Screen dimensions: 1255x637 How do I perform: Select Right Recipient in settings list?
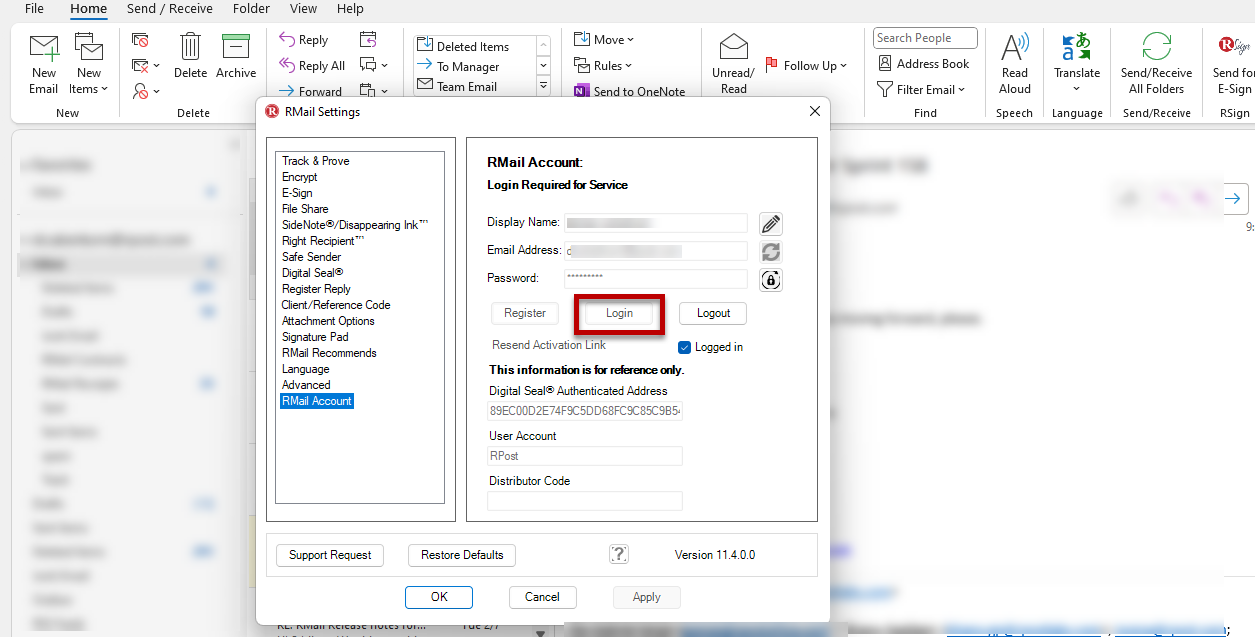click(x=323, y=241)
